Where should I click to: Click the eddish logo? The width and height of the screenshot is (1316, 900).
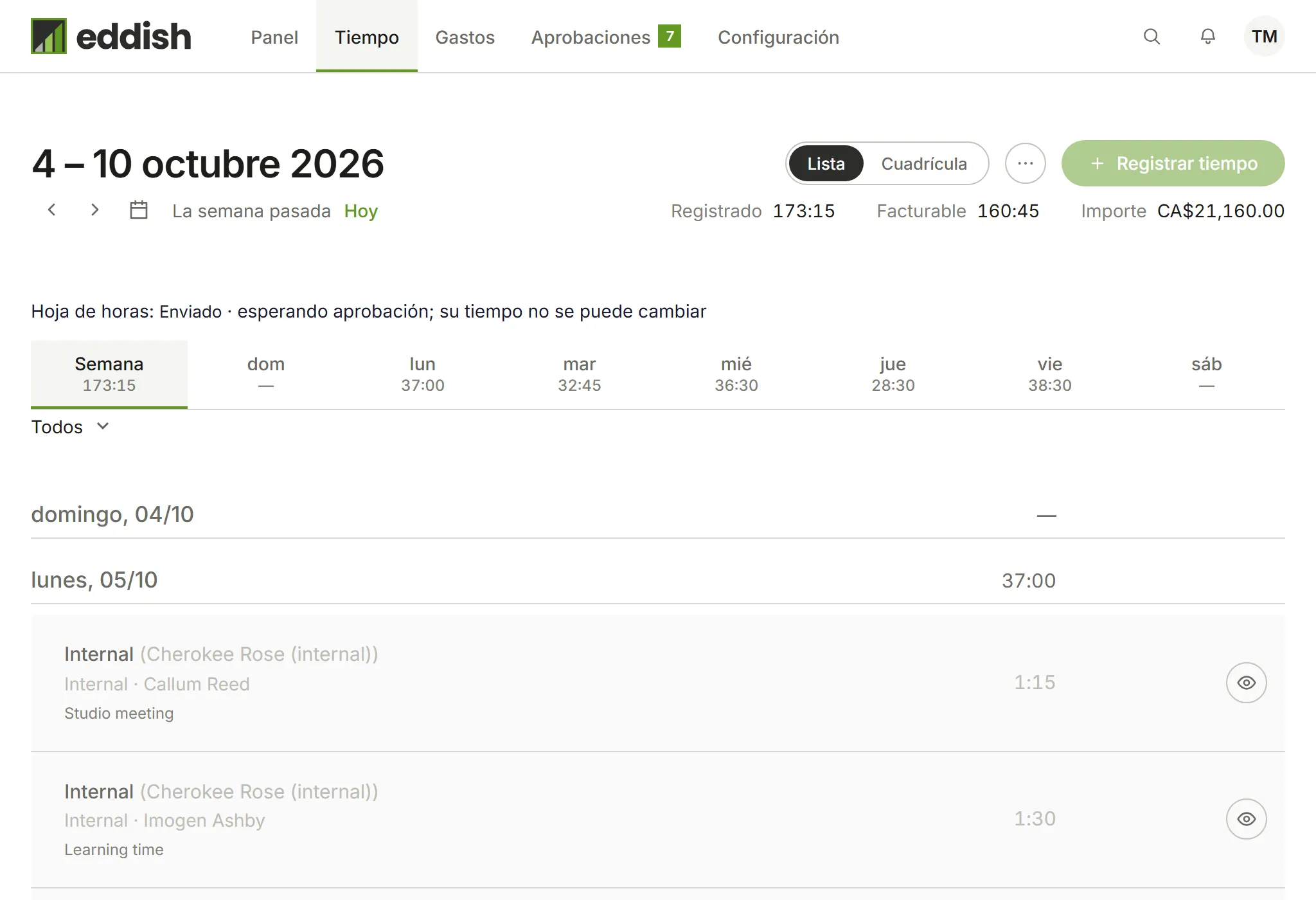coord(111,36)
